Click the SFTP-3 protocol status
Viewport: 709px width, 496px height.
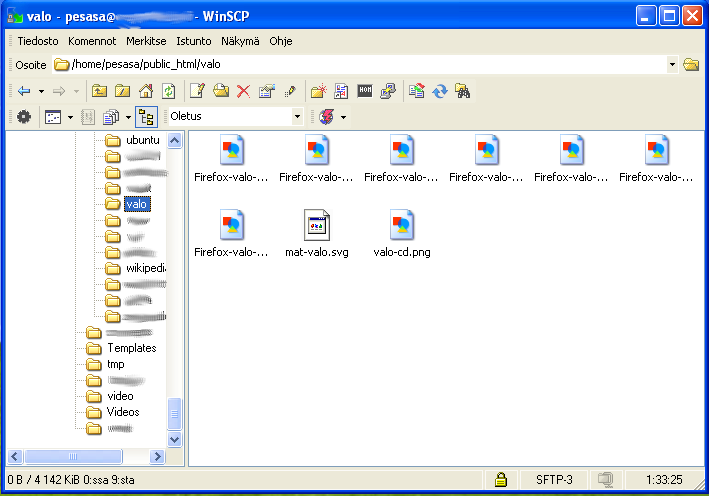(x=554, y=480)
